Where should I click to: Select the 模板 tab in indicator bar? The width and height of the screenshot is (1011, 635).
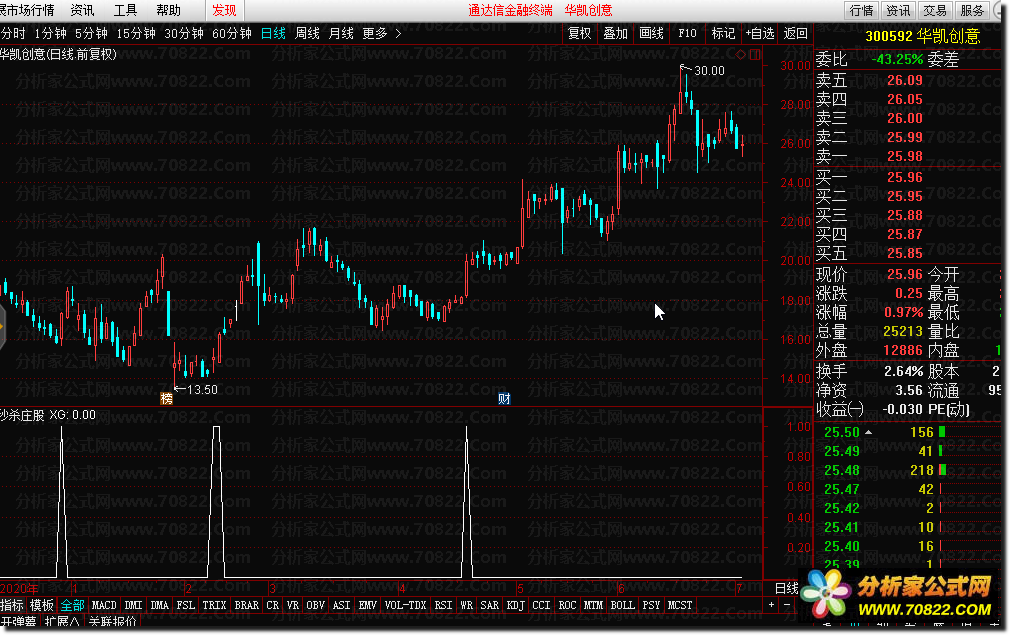pos(42,605)
